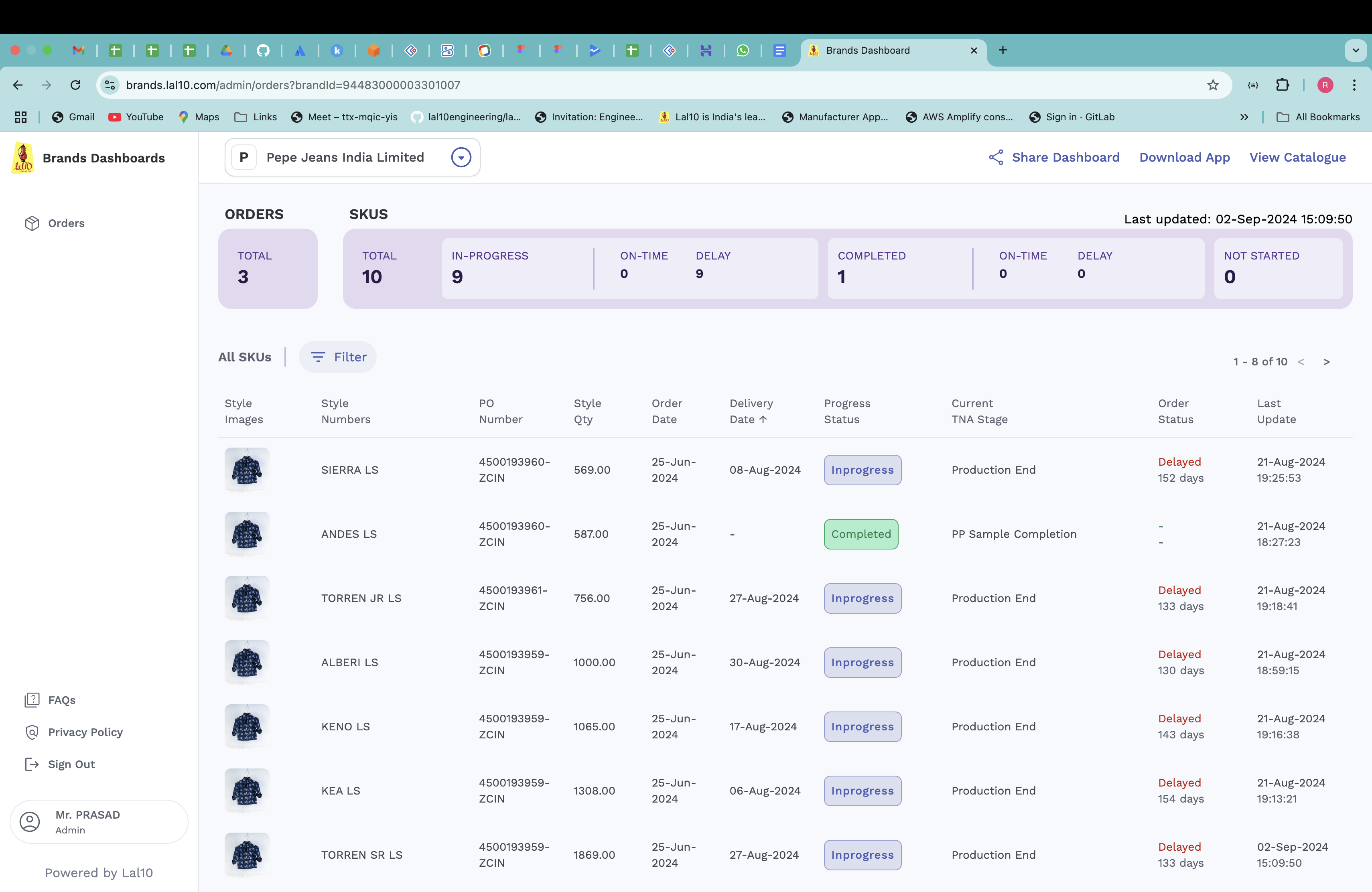Click the ALBERI LS style number
Image resolution: width=1372 pixels, height=892 pixels.
[x=349, y=662]
